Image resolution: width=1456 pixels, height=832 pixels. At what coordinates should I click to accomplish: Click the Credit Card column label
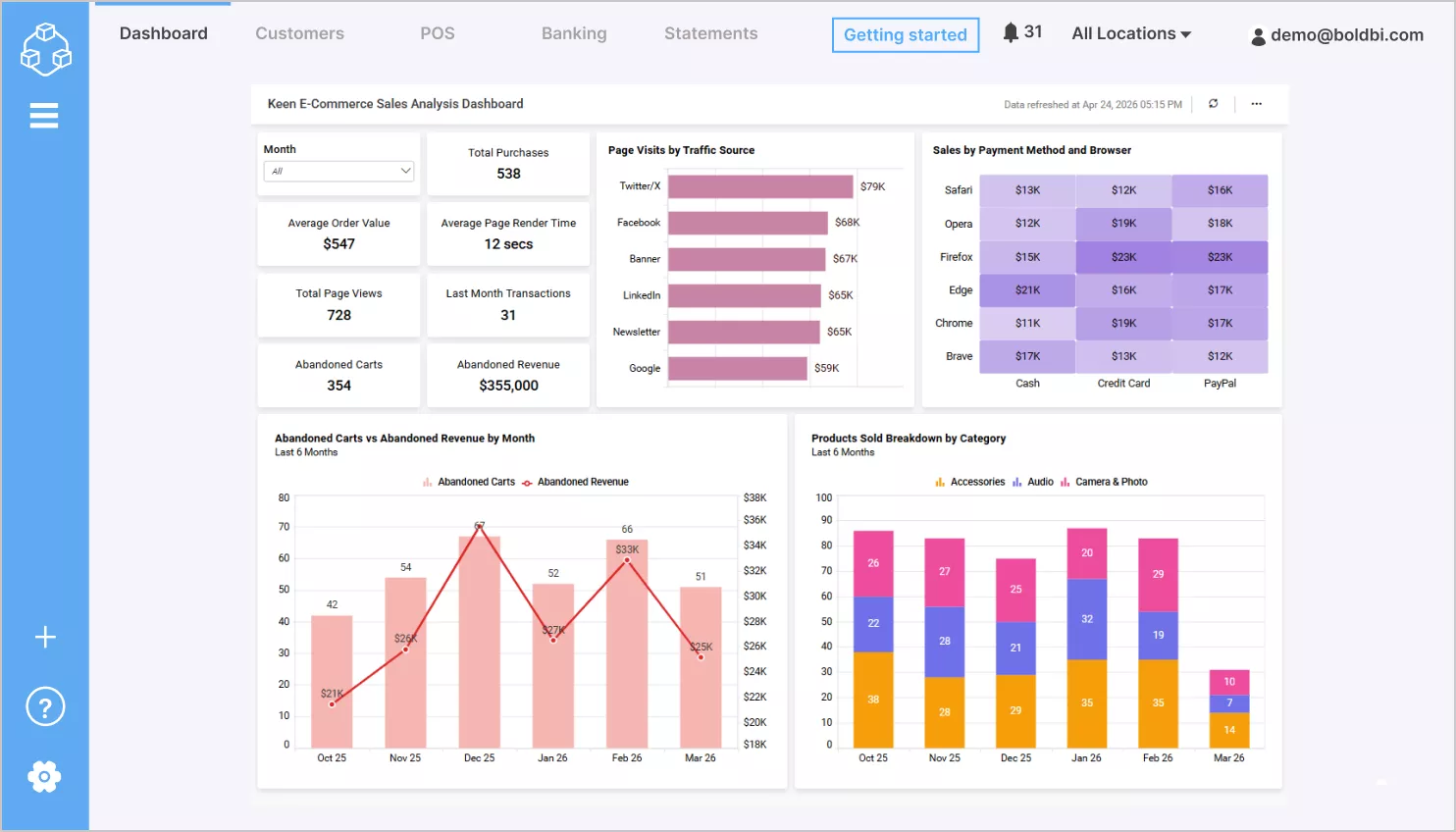tap(1123, 384)
